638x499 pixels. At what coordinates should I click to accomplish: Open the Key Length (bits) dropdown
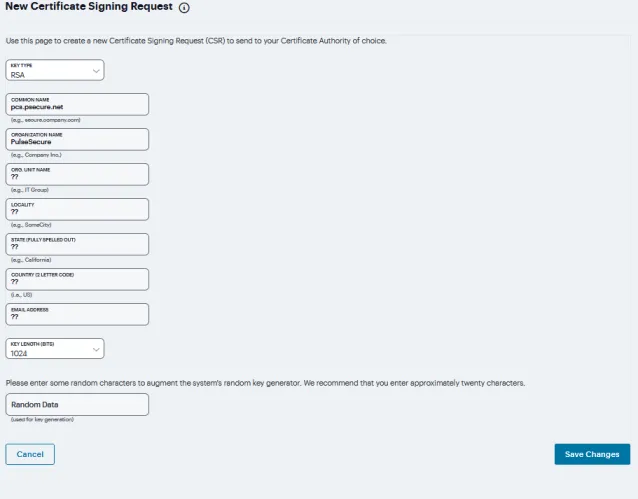coord(55,348)
